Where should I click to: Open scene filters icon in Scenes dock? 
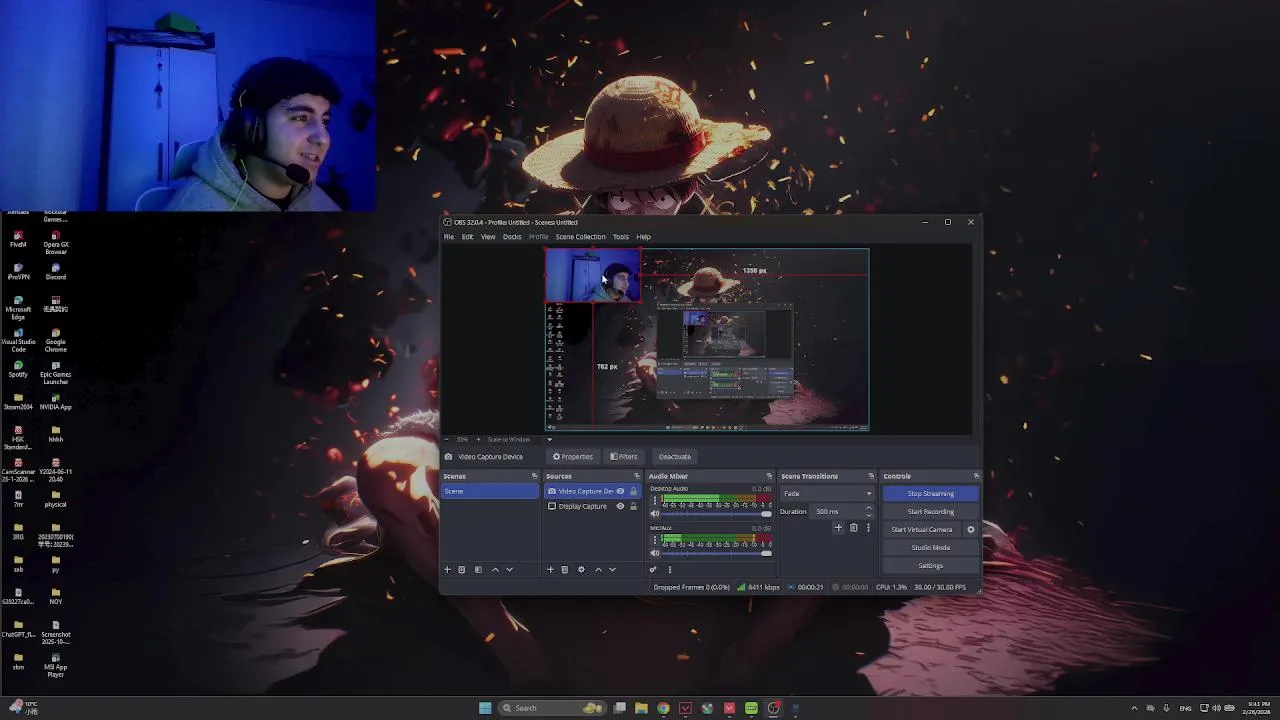(478, 569)
